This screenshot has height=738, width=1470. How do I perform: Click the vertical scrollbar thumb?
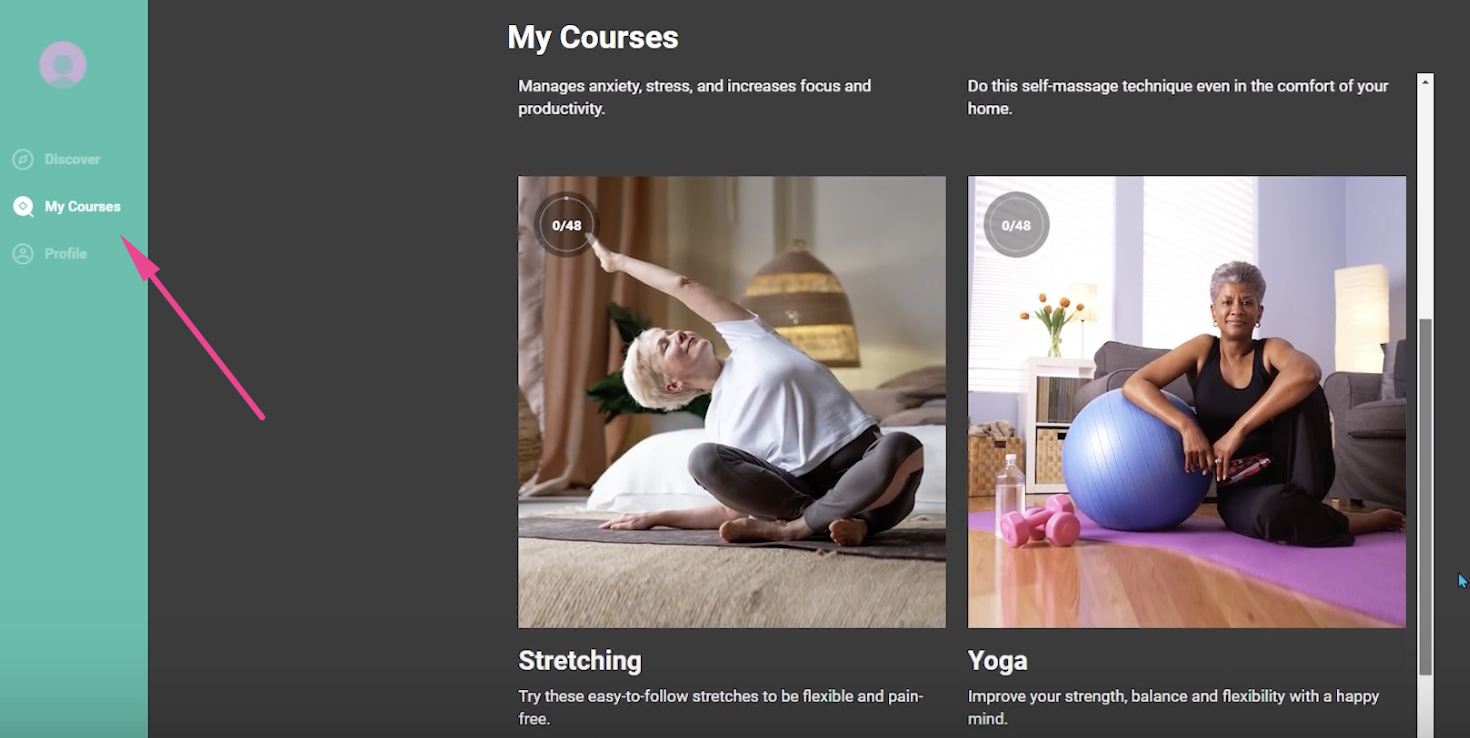[x=1426, y=497]
